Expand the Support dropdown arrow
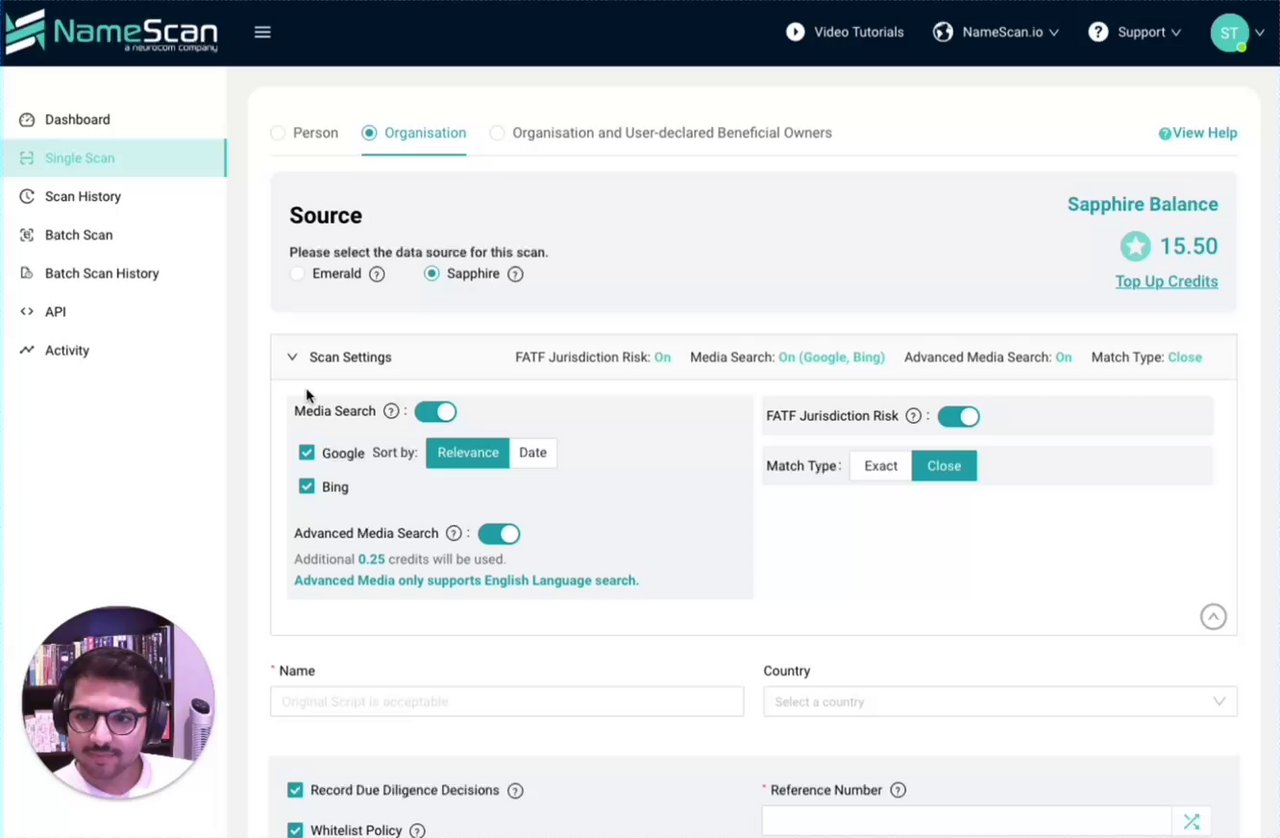Screen dimensions: 1280x838 1176,33
